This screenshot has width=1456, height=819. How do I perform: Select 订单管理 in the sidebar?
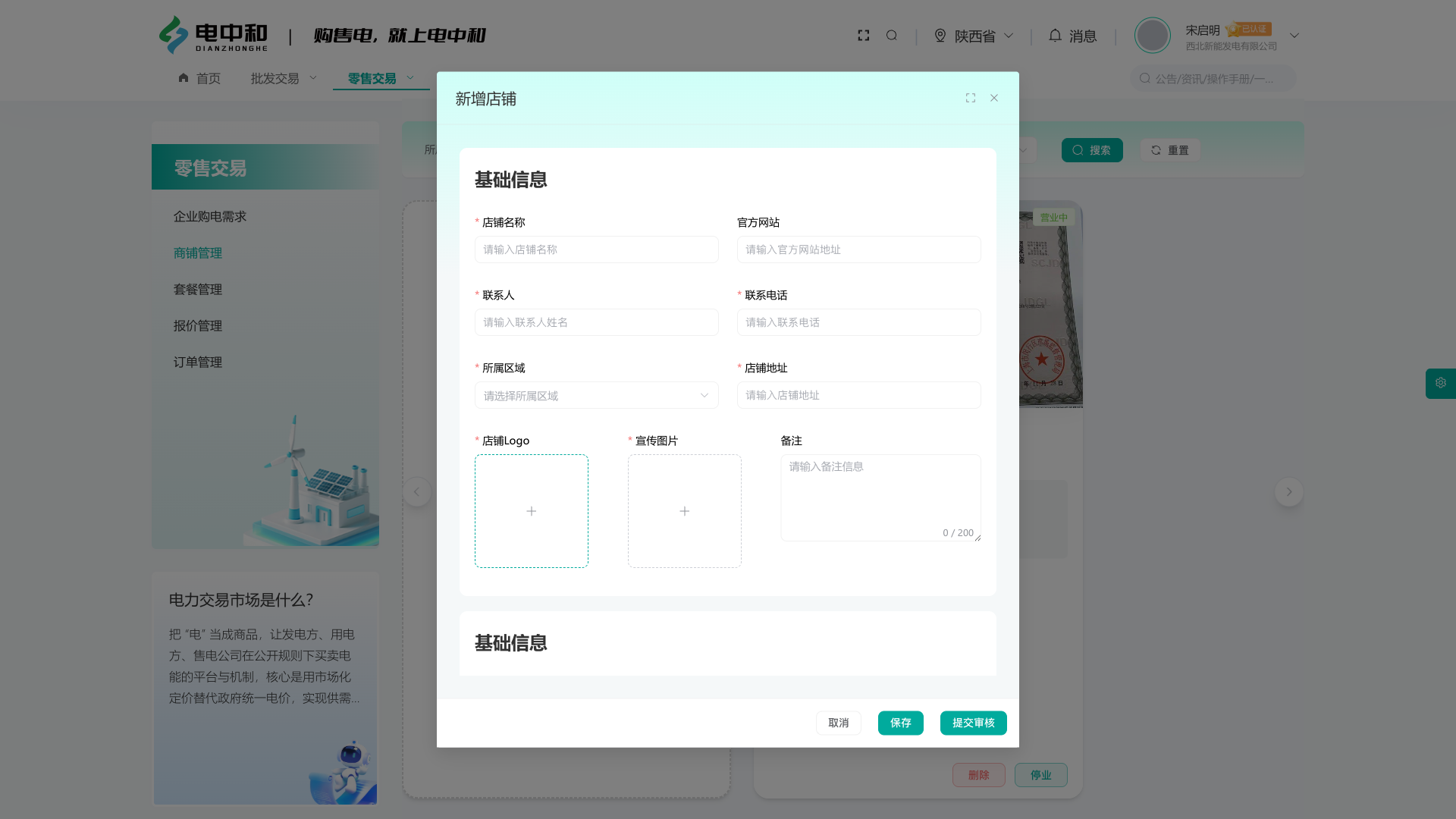(x=198, y=362)
